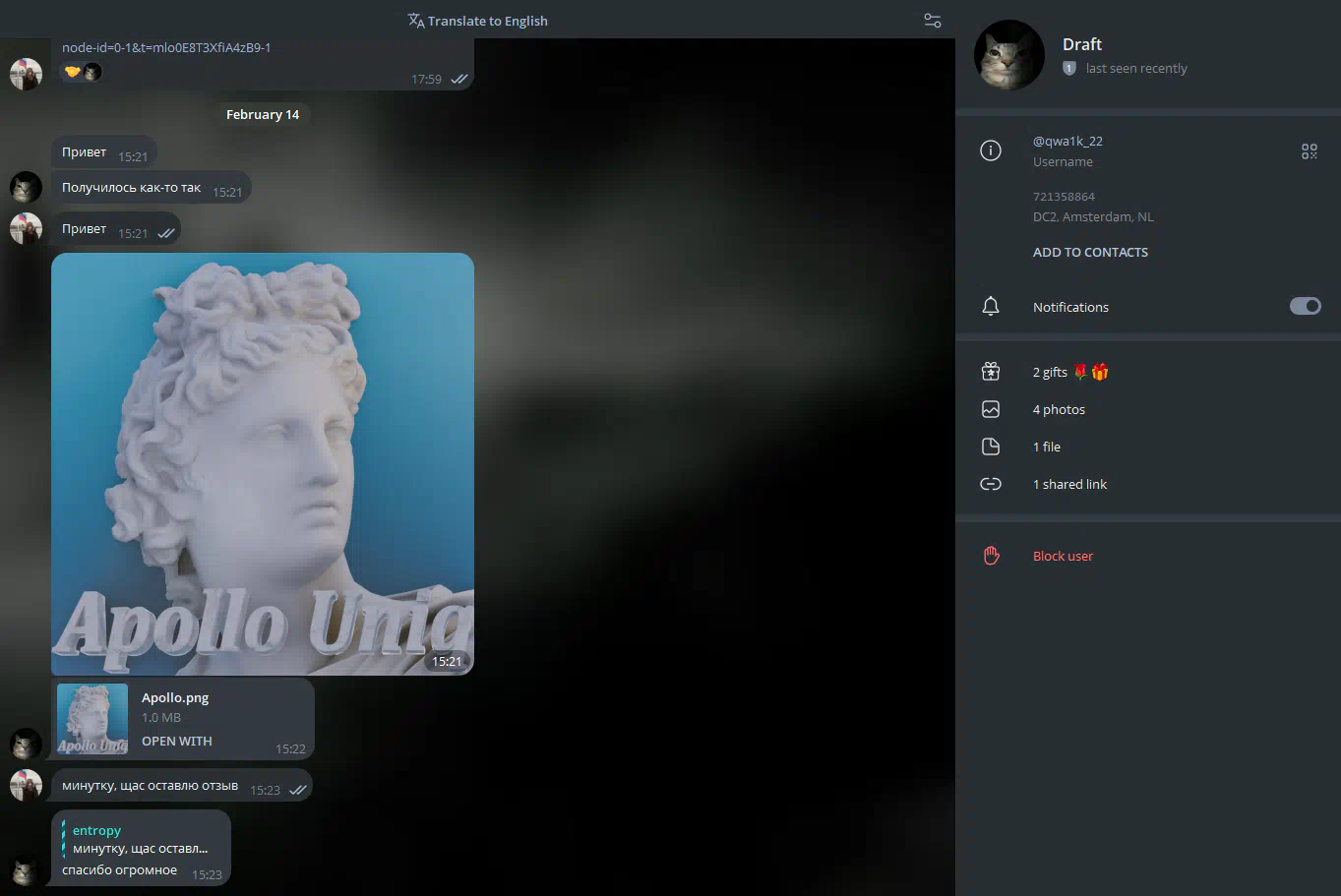The image size is (1341, 896).
Task: Open chat settings sliders icon
Action: tap(933, 21)
